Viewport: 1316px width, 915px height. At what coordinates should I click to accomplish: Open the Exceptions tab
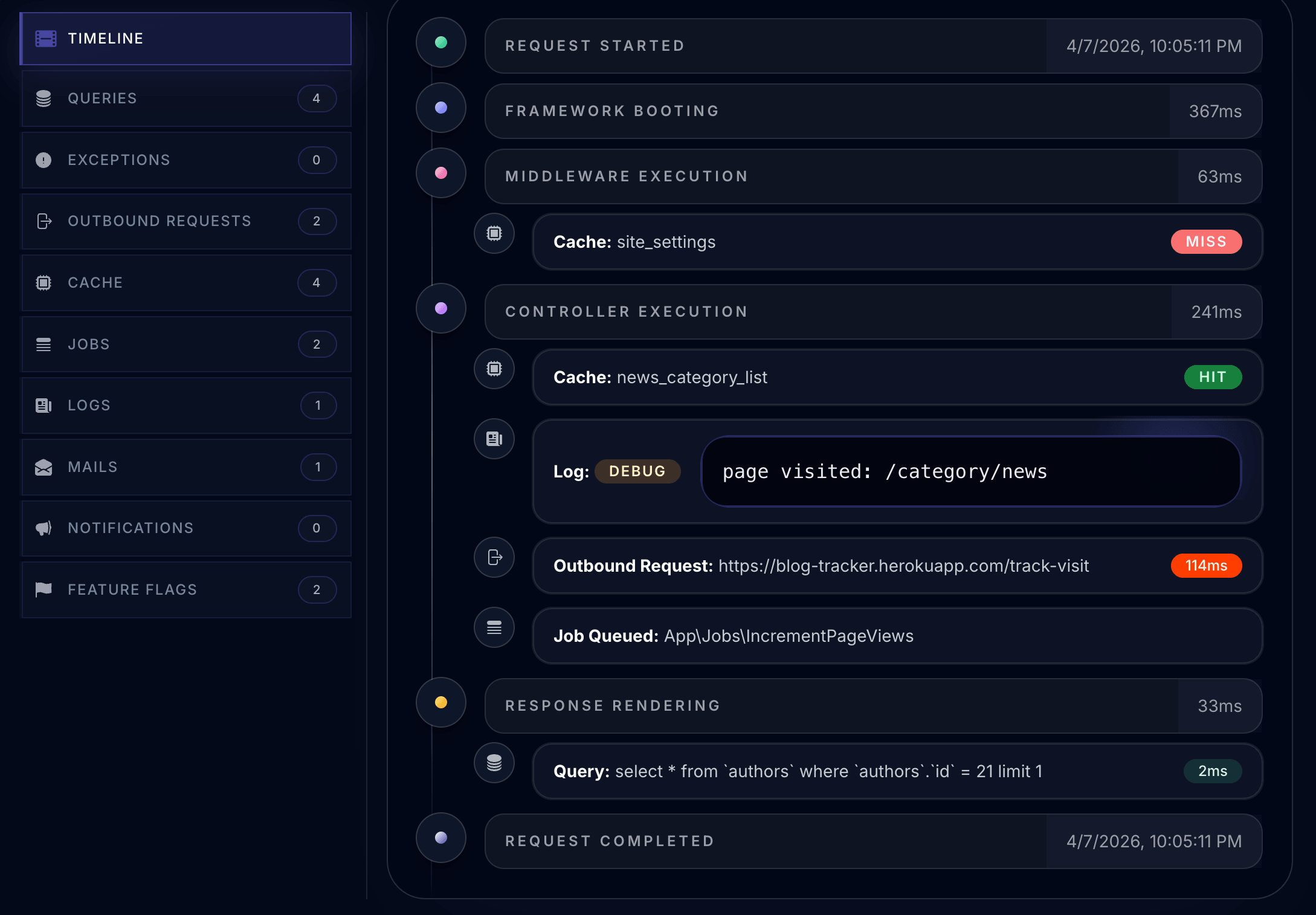click(x=185, y=160)
